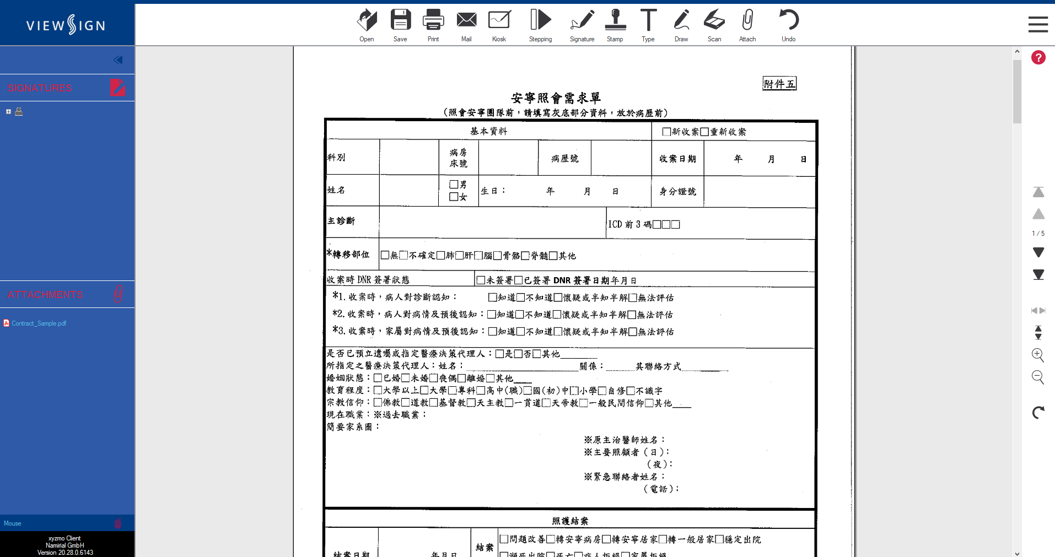Open a document with the Open tool

tap(367, 26)
